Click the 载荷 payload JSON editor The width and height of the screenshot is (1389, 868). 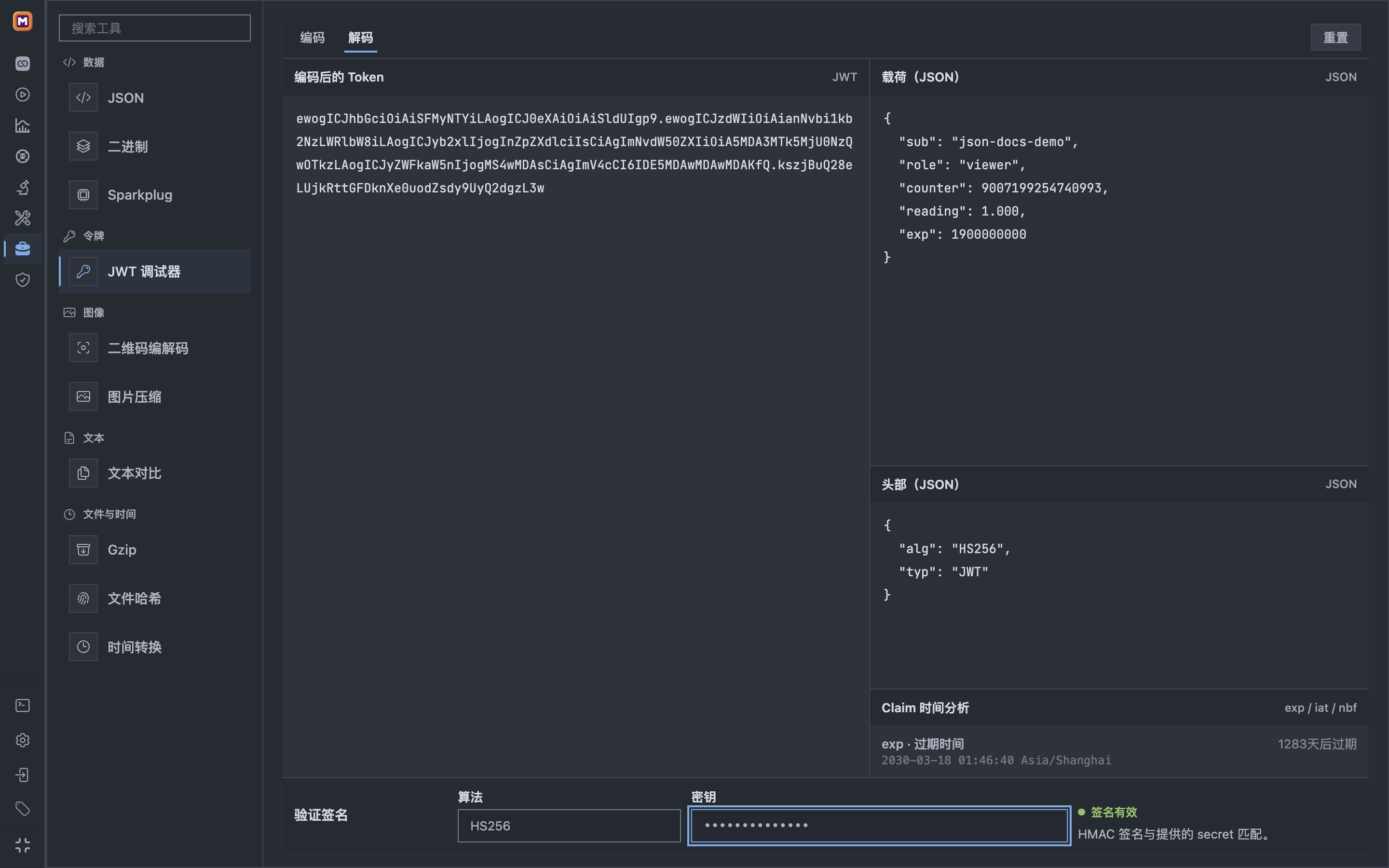coord(1119,280)
